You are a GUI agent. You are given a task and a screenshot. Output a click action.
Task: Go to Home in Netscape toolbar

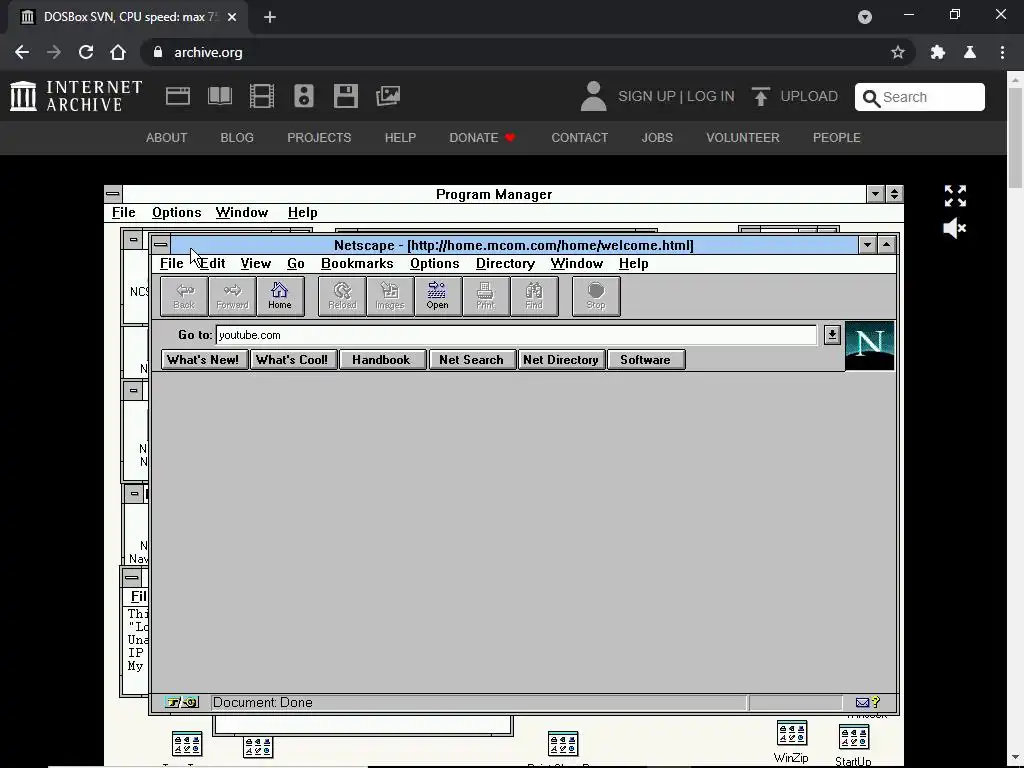(280, 296)
